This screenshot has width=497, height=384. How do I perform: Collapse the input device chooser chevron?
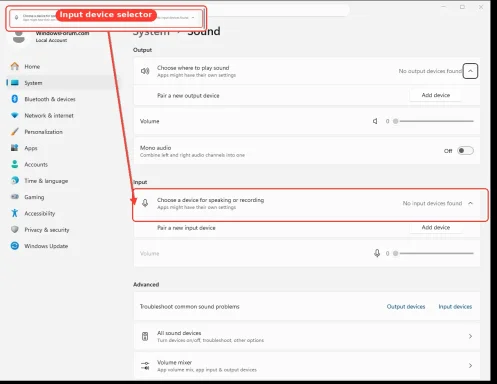coord(470,203)
